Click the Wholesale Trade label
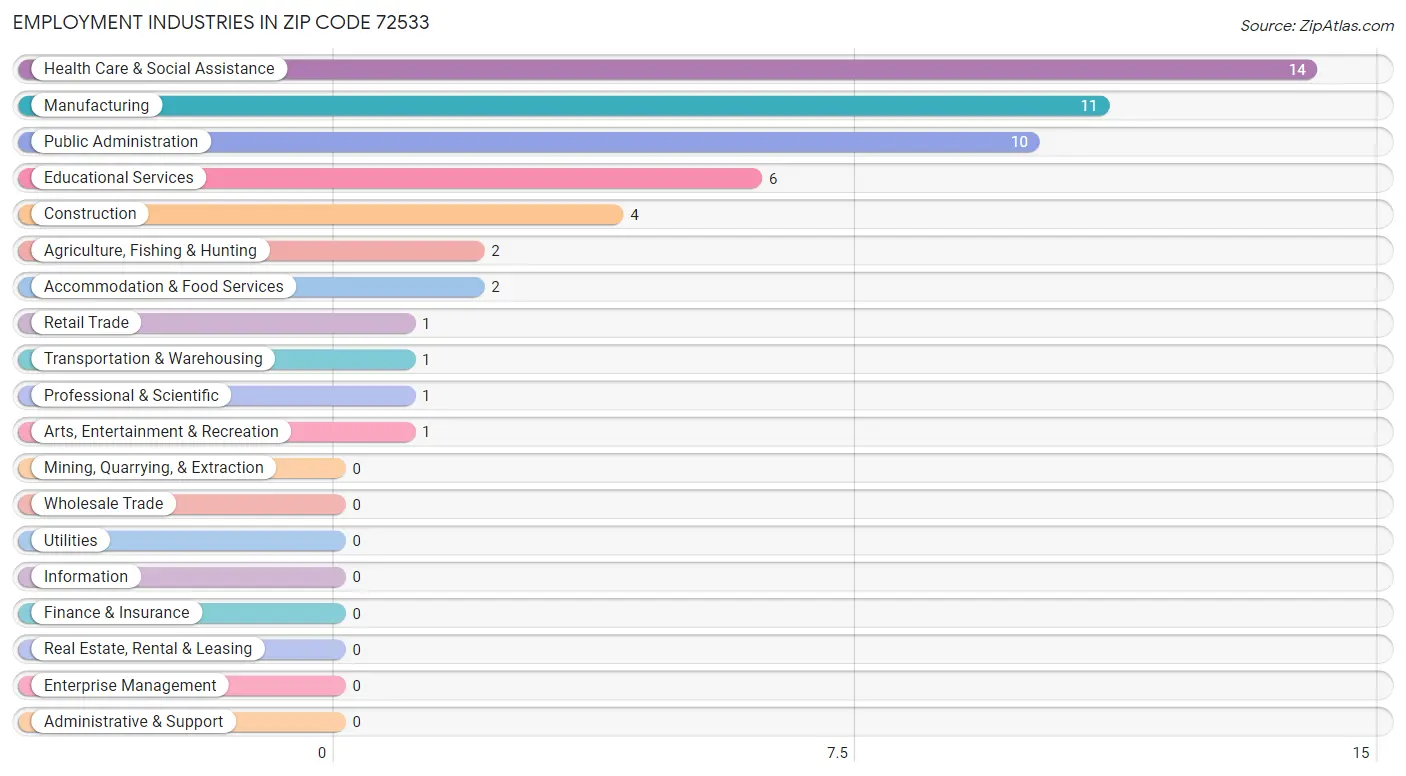The height and width of the screenshot is (776, 1406). click(x=103, y=504)
